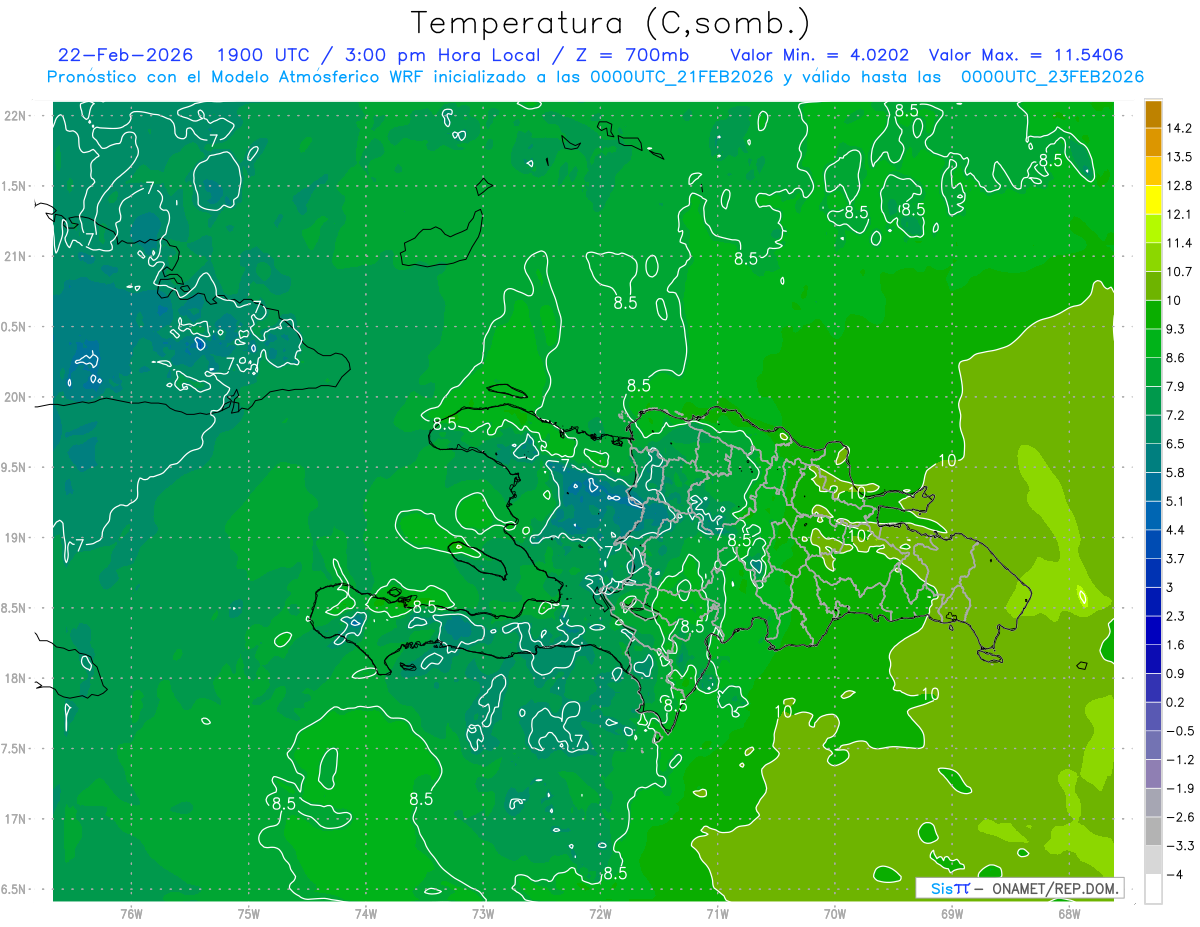The height and width of the screenshot is (927, 1200).
Task: Click the "-4" color scale label
Action: point(1174,875)
